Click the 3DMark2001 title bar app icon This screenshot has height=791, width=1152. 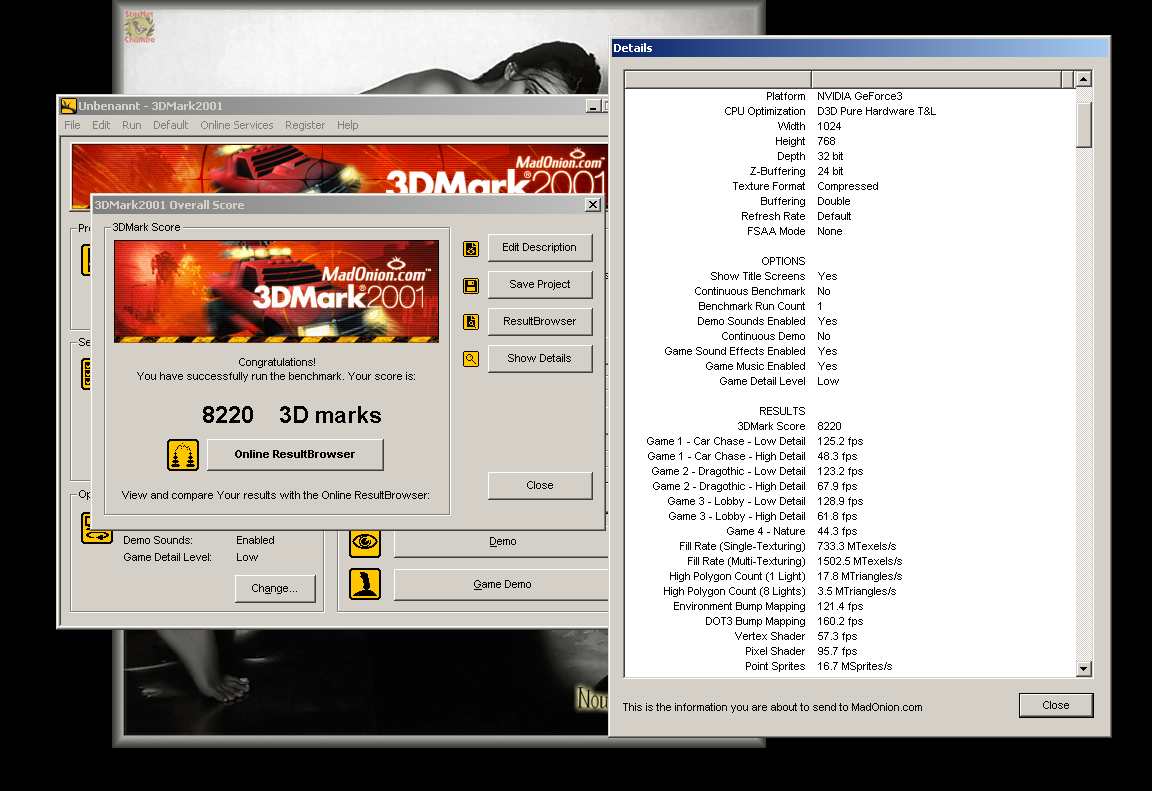click(x=68, y=106)
